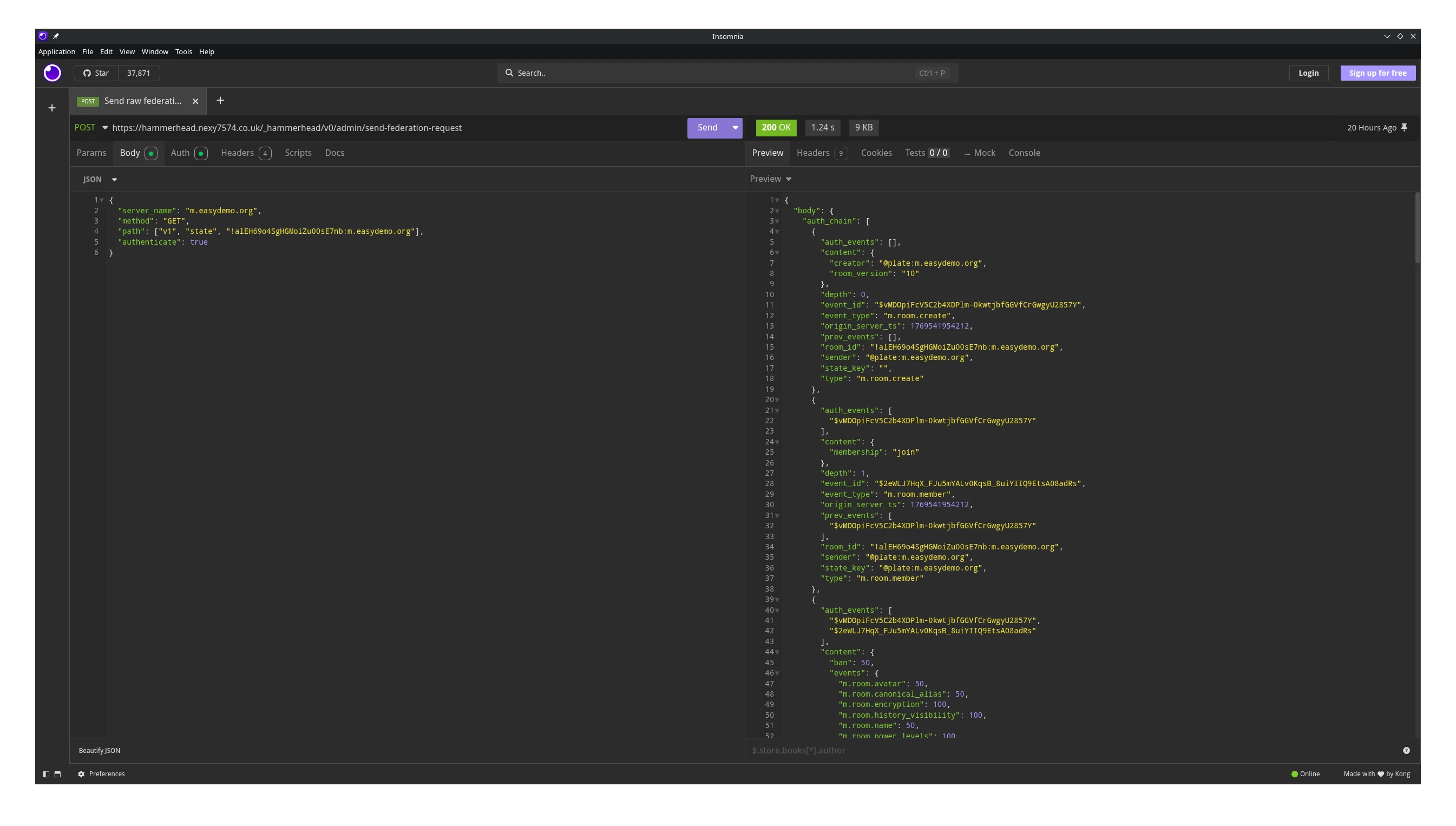
Task: Click the pin icon beside 20 Hours Ago
Action: [x=1404, y=128]
